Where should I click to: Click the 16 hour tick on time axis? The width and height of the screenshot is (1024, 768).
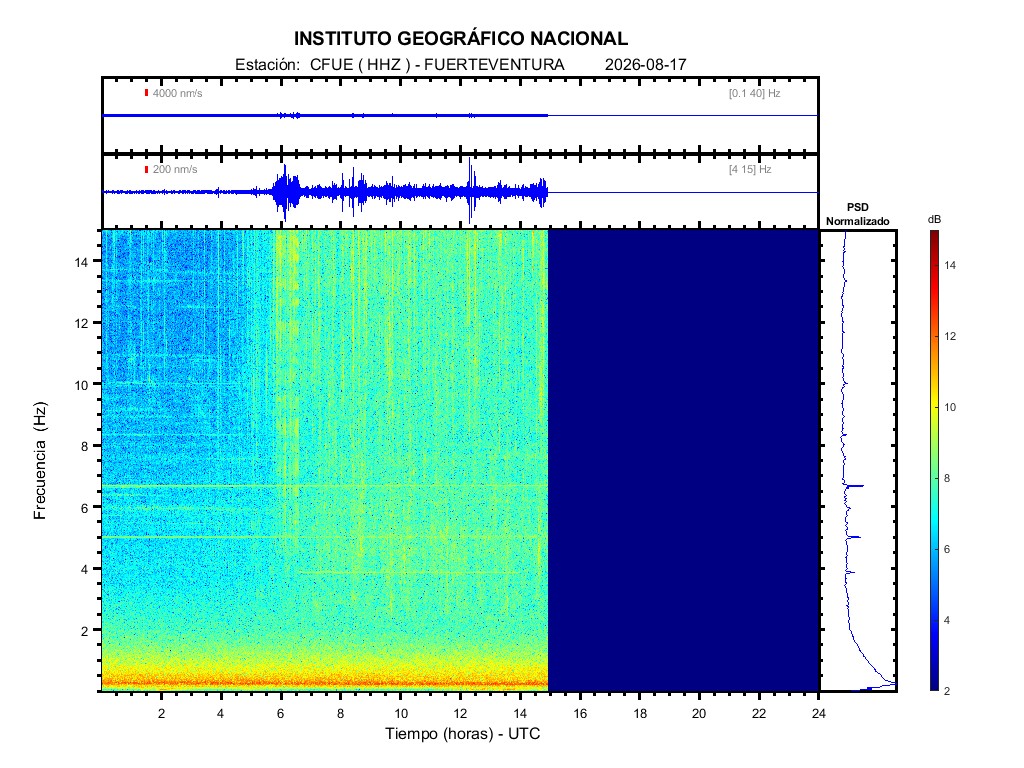coord(580,713)
